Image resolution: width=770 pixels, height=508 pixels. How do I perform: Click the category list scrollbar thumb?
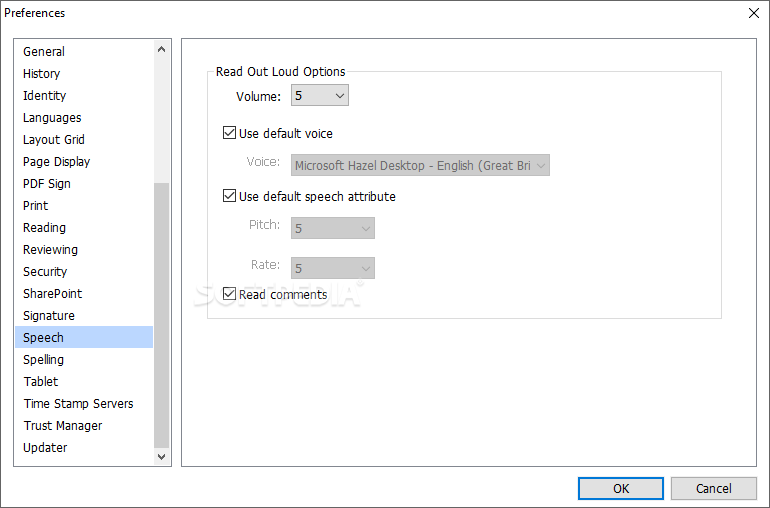pyautogui.click(x=161, y=315)
